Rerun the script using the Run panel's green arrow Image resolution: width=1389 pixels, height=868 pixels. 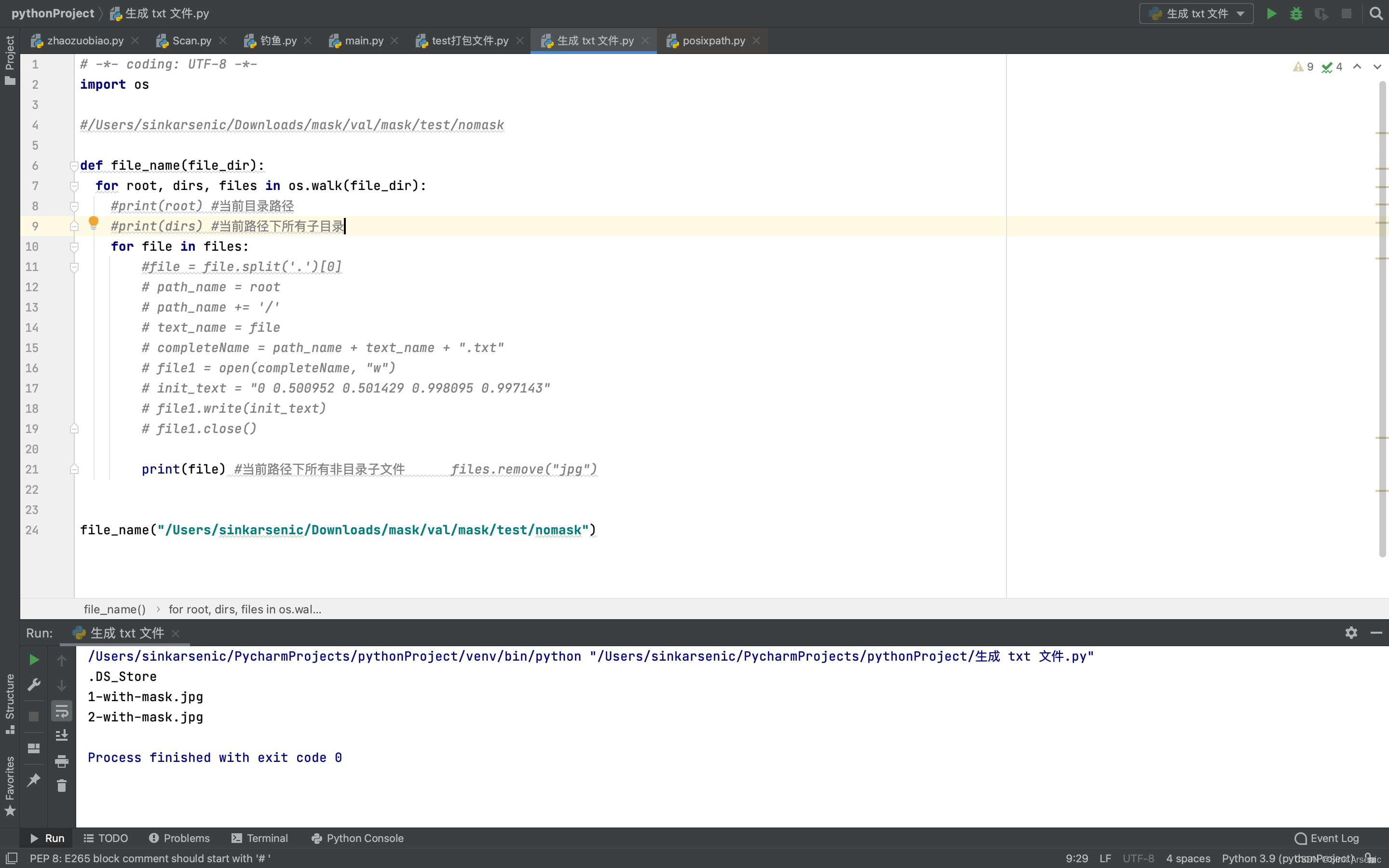point(34,660)
